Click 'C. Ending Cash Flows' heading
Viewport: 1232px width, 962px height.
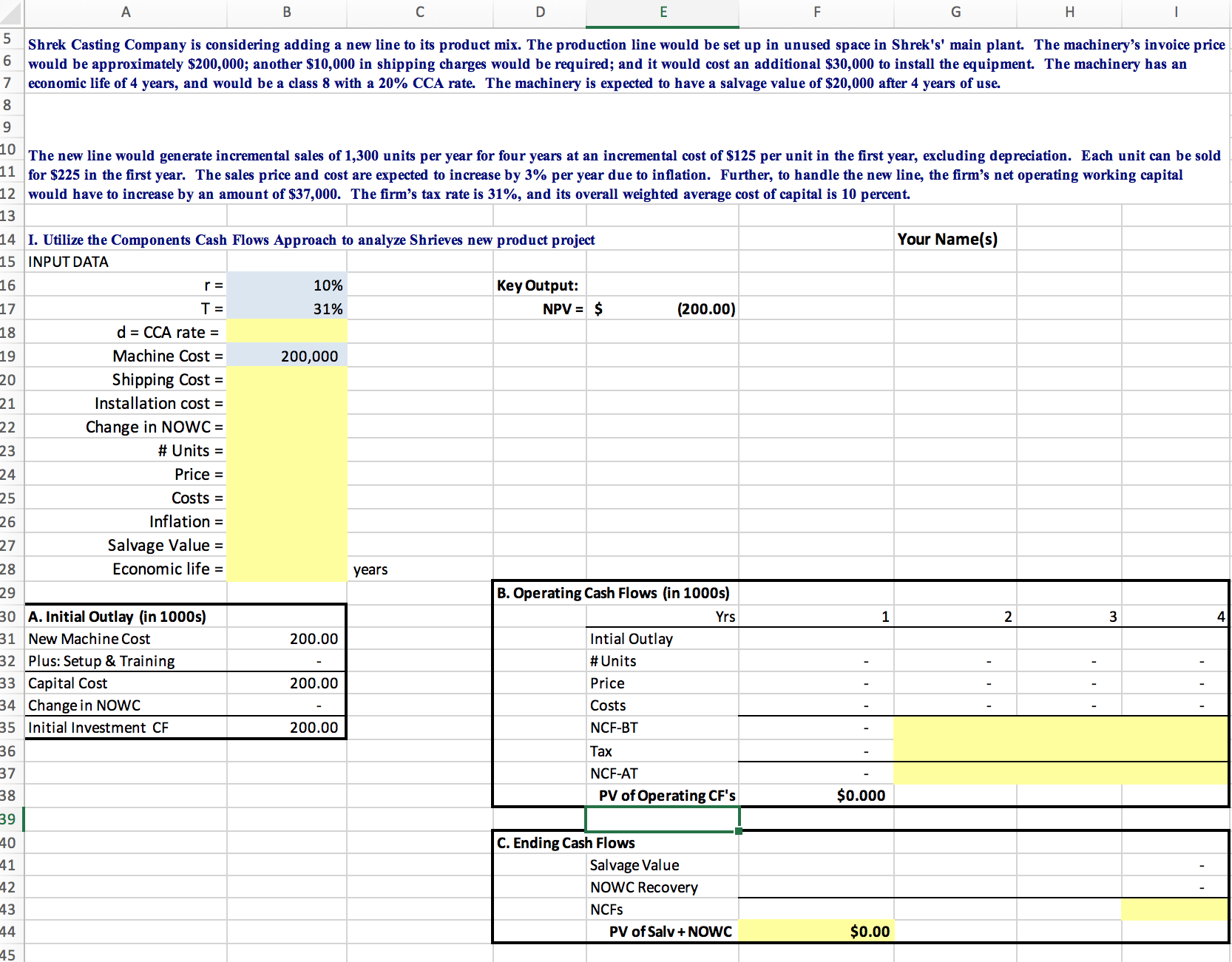566,843
